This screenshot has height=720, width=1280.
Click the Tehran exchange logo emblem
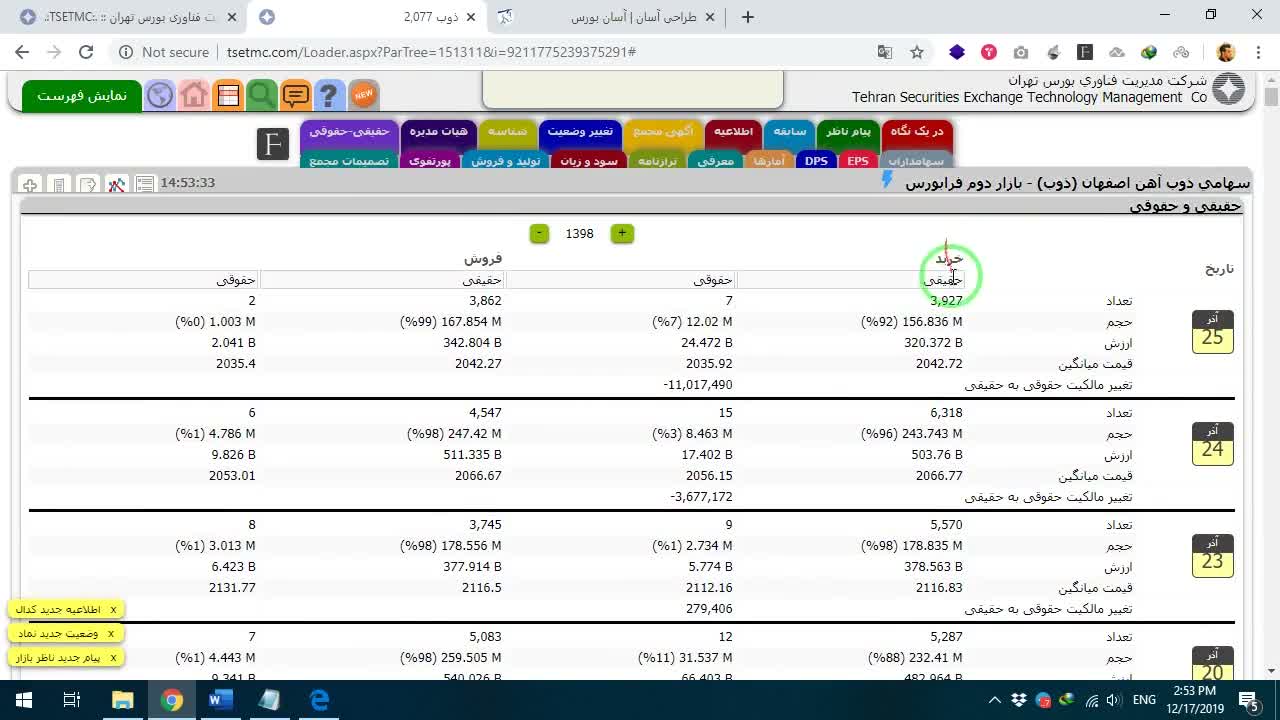pos(1229,90)
